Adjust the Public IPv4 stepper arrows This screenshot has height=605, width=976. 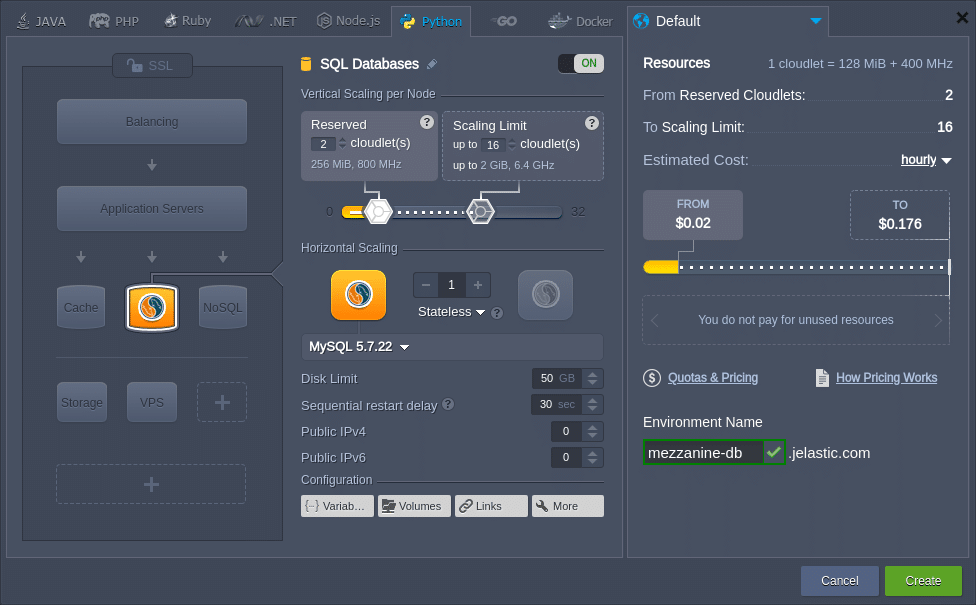tap(593, 431)
